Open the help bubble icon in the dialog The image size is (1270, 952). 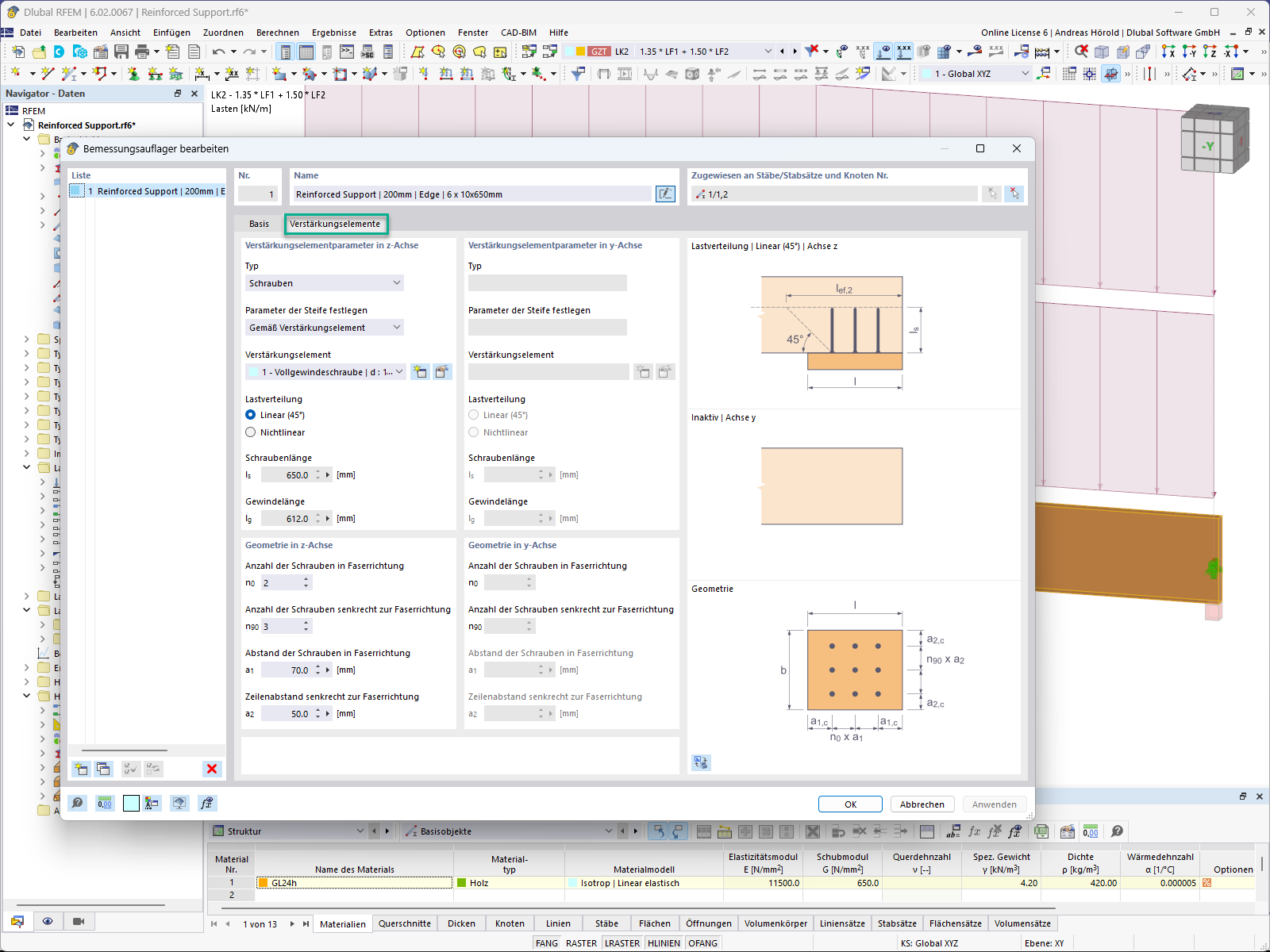pyautogui.click(x=78, y=803)
